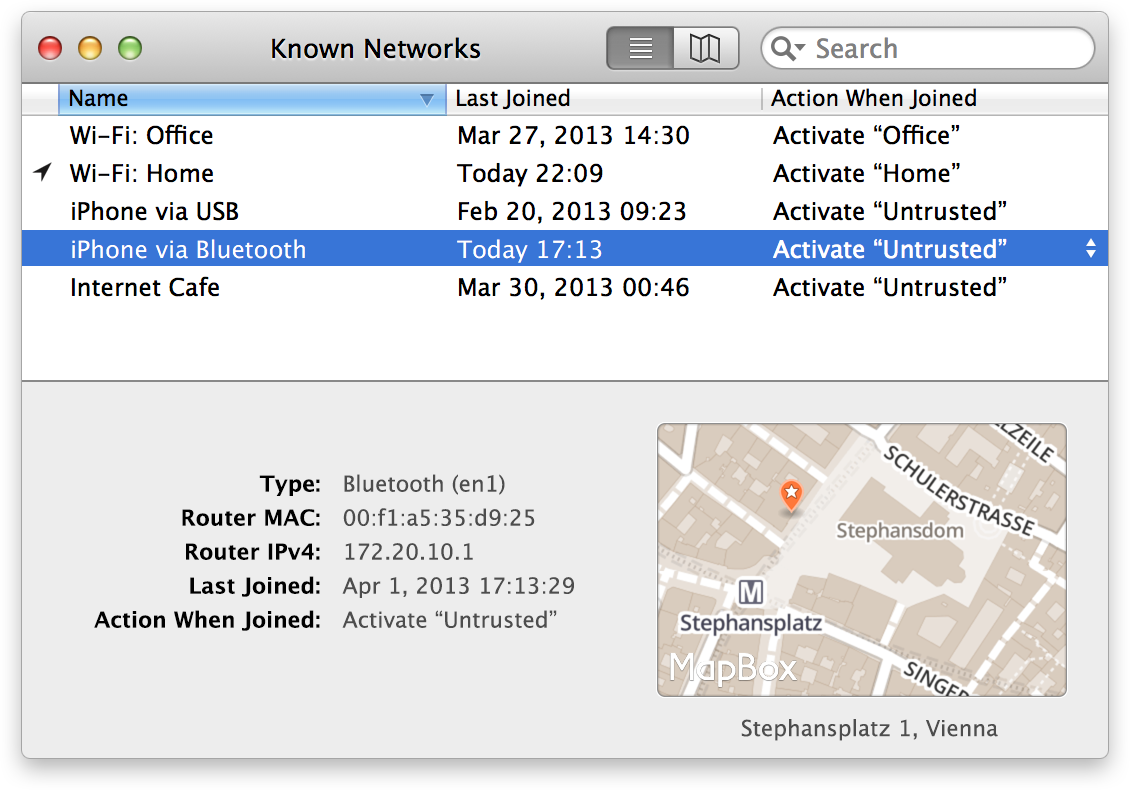Switch to map view in the toolbar
Viewport: 1130px width, 790px height.
706,47
